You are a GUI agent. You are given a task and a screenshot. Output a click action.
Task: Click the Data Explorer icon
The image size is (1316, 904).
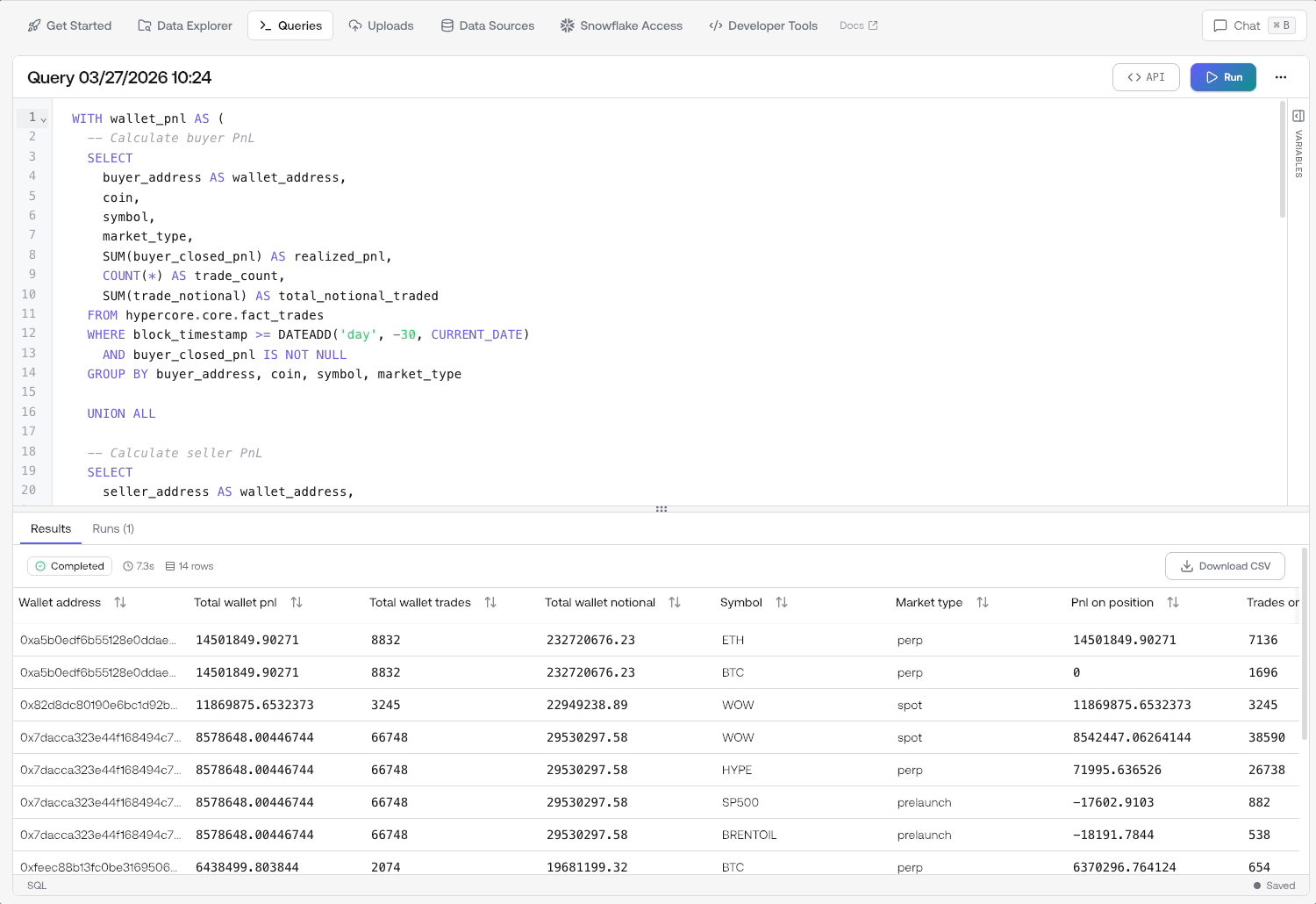[x=143, y=25]
